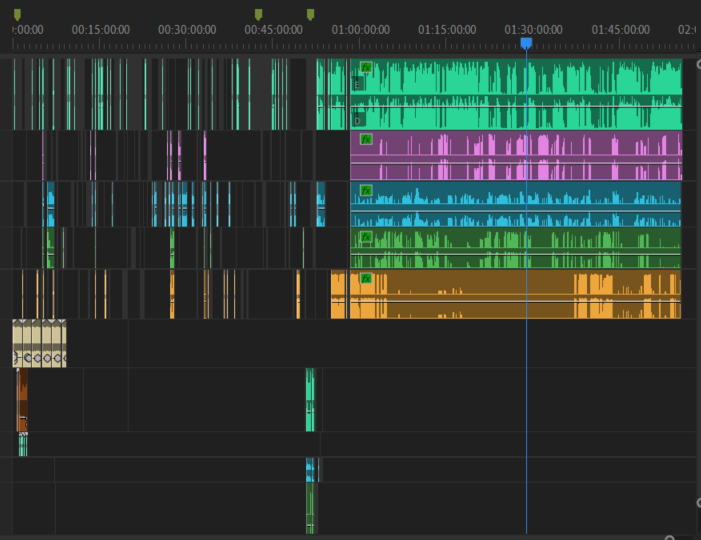Select the small blue clip on the lower track
The image size is (701, 540).
(x=310, y=470)
